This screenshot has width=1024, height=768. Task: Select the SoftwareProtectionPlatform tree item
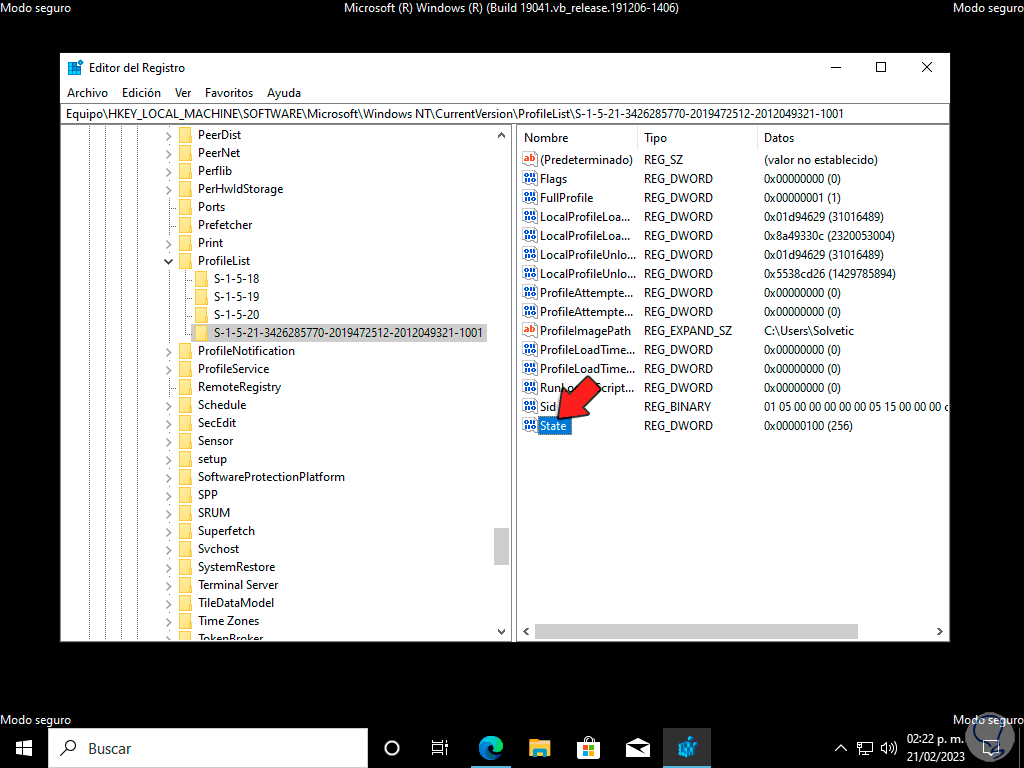(271, 477)
